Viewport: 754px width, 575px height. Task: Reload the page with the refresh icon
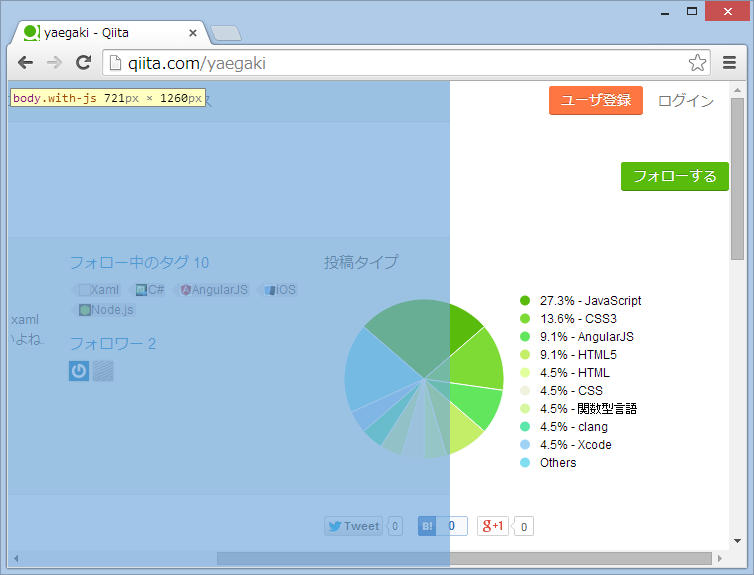coord(84,62)
